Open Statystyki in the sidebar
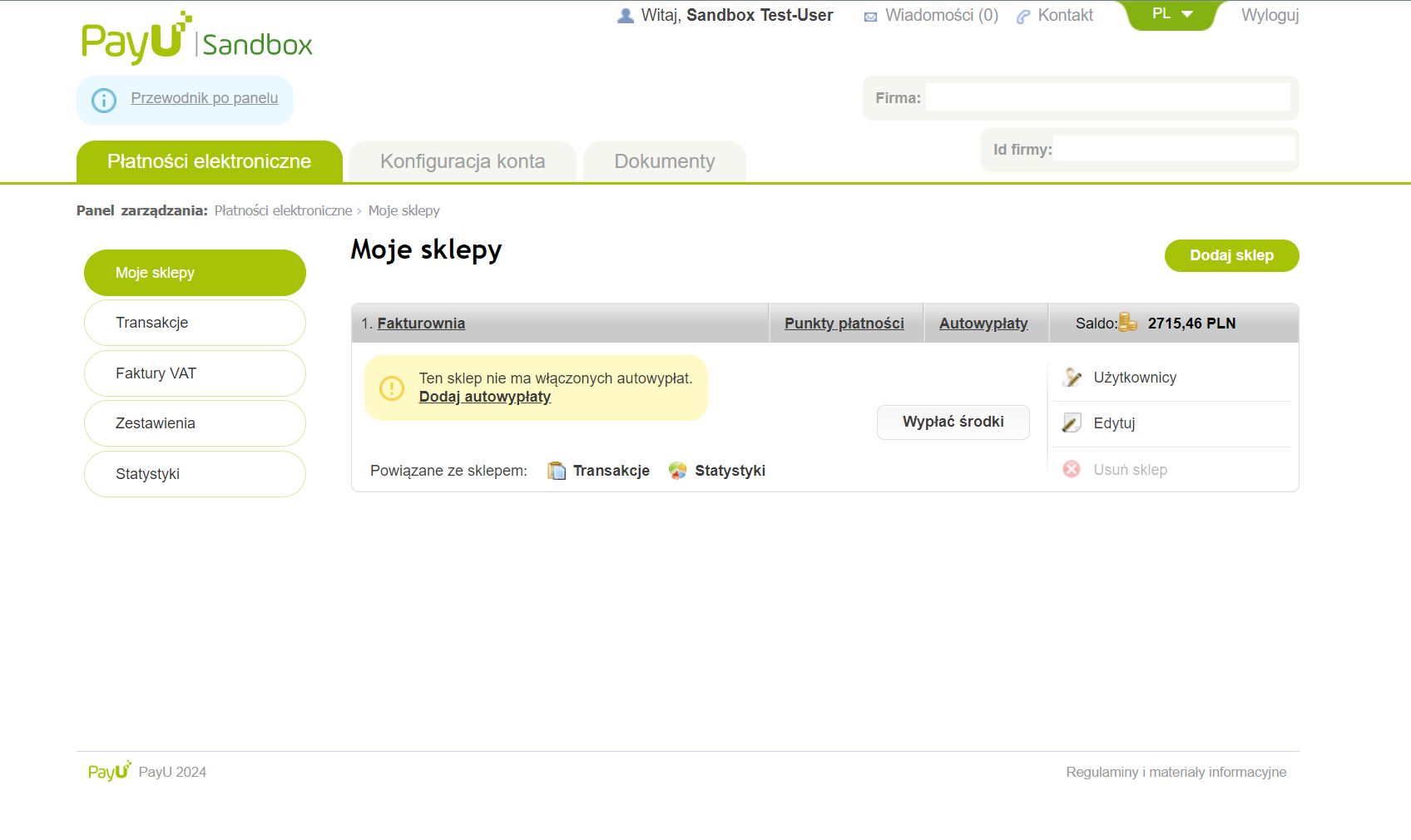 coord(195,474)
